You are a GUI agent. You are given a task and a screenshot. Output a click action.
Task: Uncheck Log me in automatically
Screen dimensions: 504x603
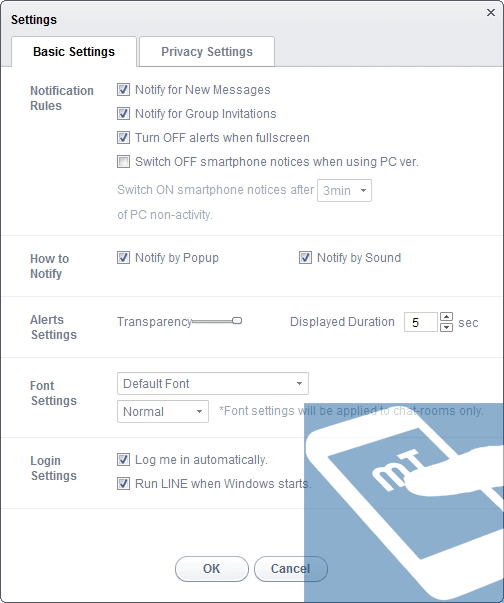123,460
